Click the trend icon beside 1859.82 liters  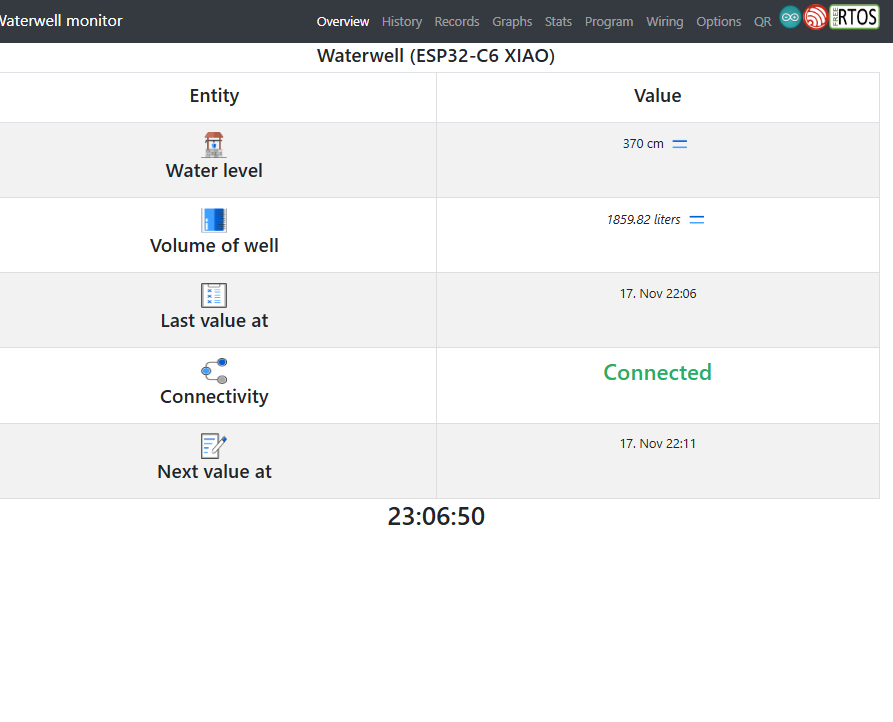click(697, 220)
